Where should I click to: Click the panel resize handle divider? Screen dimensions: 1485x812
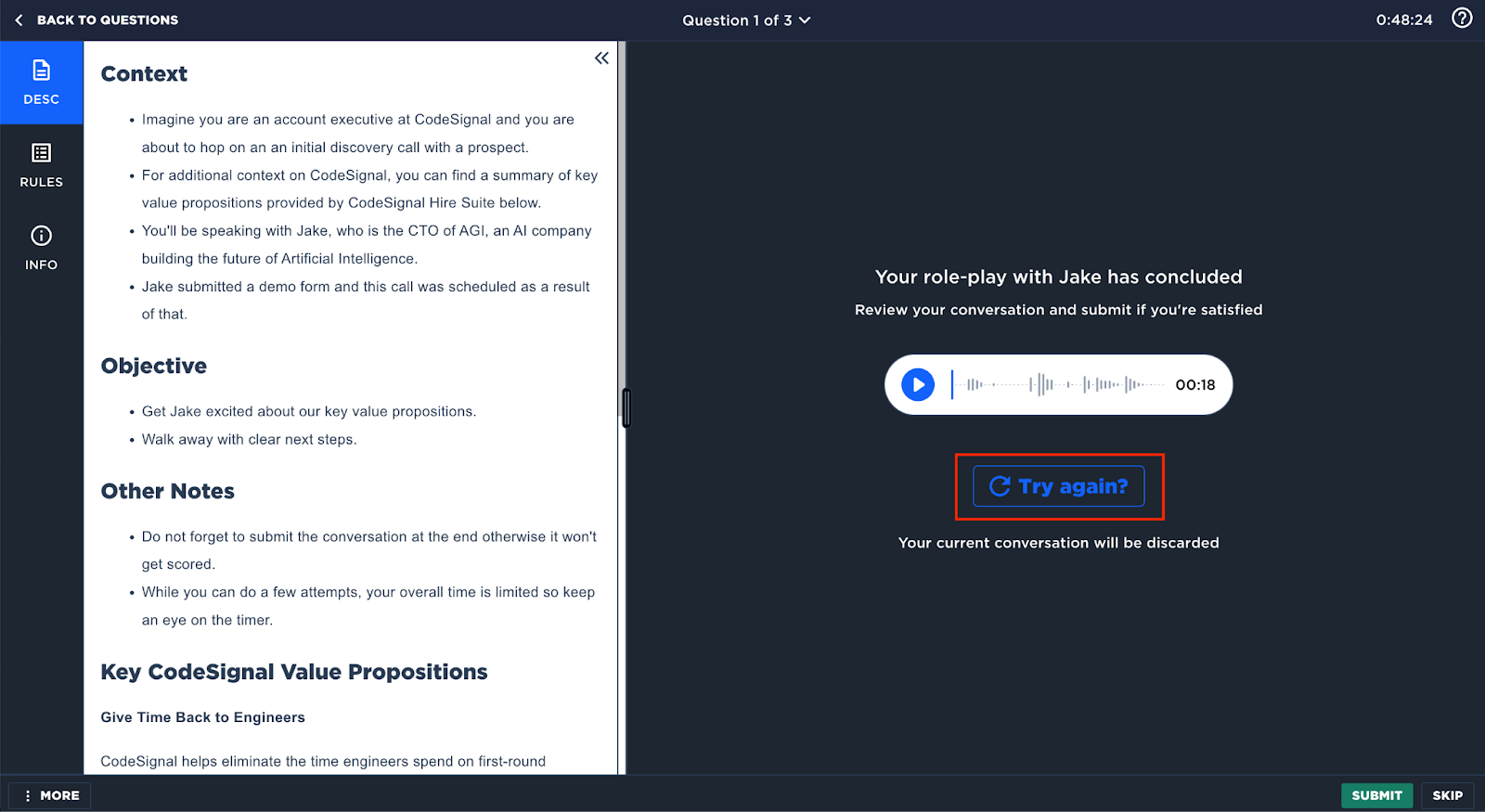[626, 407]
